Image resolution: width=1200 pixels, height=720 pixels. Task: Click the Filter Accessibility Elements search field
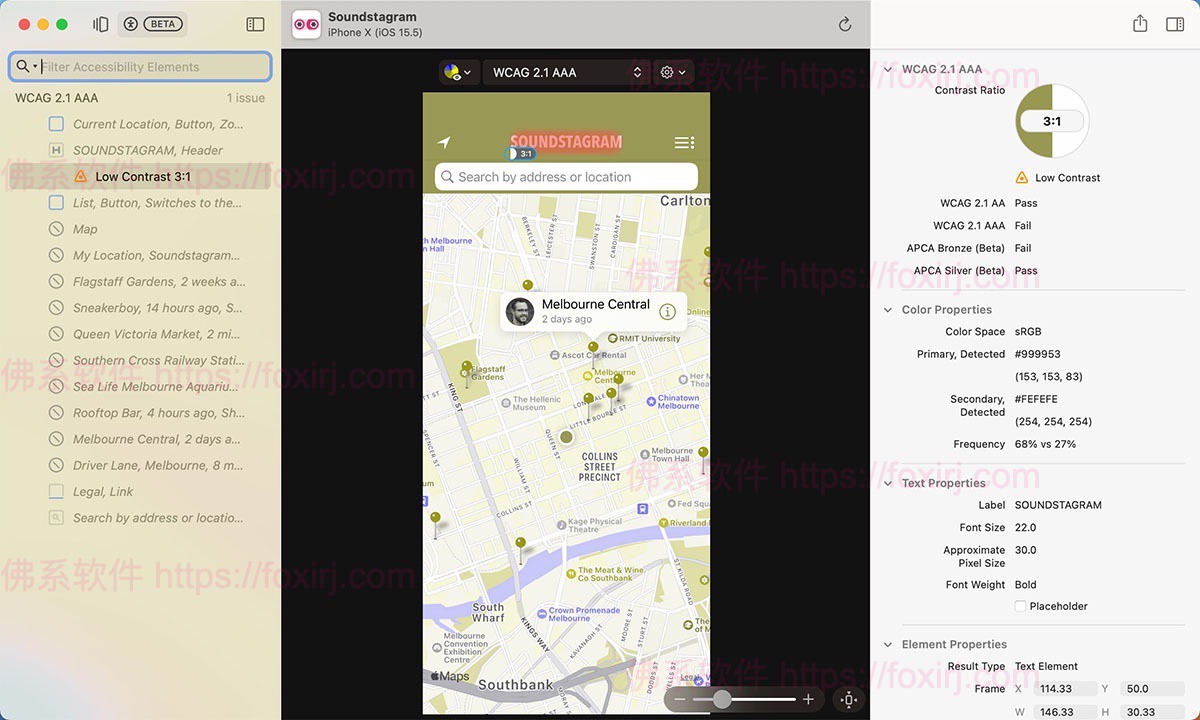tap(152, 67)
